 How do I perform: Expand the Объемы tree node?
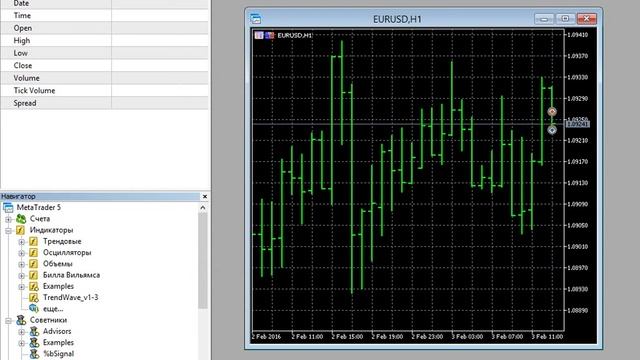22,264
